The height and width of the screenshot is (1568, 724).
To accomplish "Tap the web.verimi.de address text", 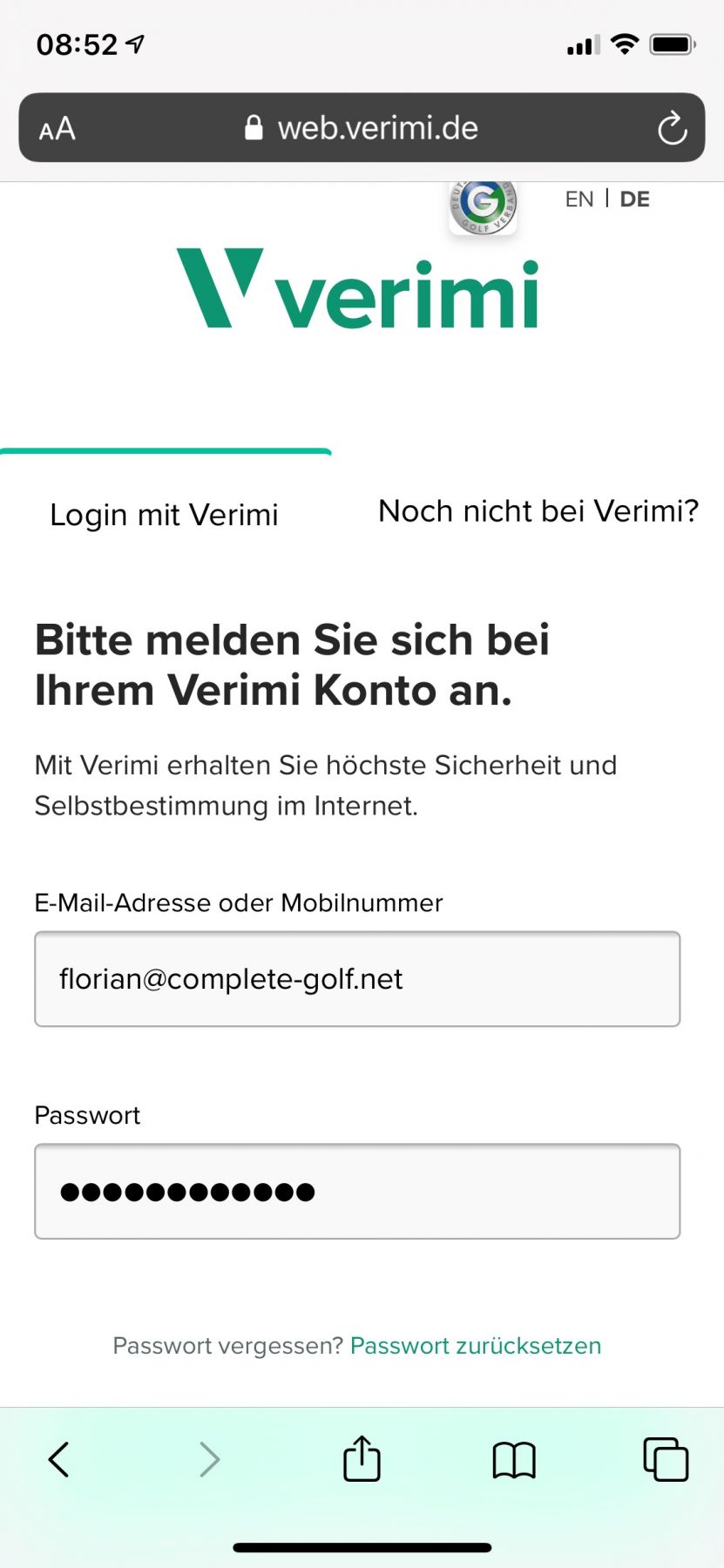I will pyautogui.click(x=377, y=128).
